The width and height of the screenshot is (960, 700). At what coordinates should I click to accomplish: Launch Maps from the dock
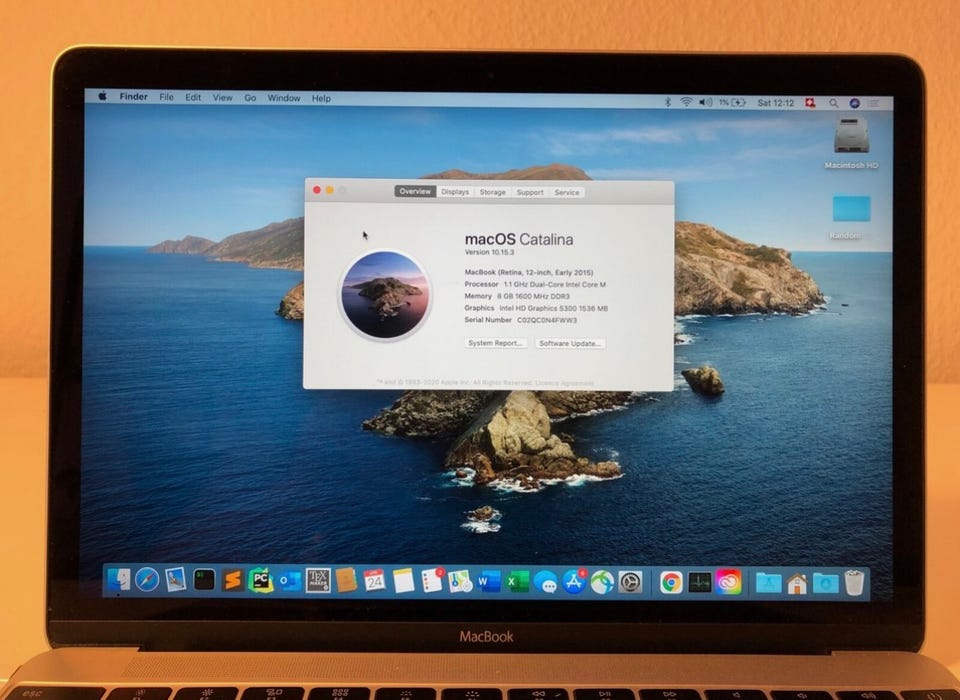[460, 581]
